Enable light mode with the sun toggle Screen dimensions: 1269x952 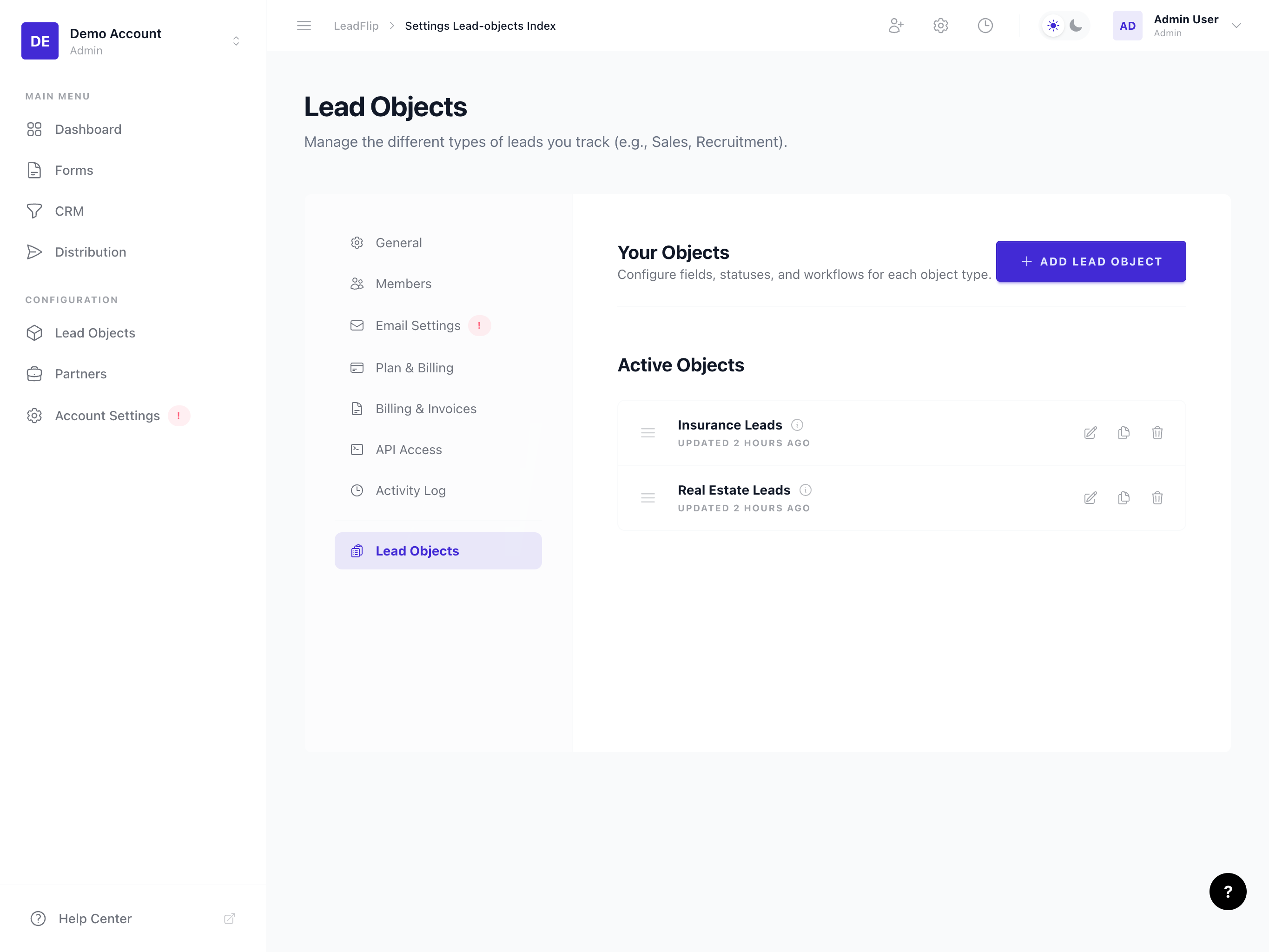tap(1053, 25)
